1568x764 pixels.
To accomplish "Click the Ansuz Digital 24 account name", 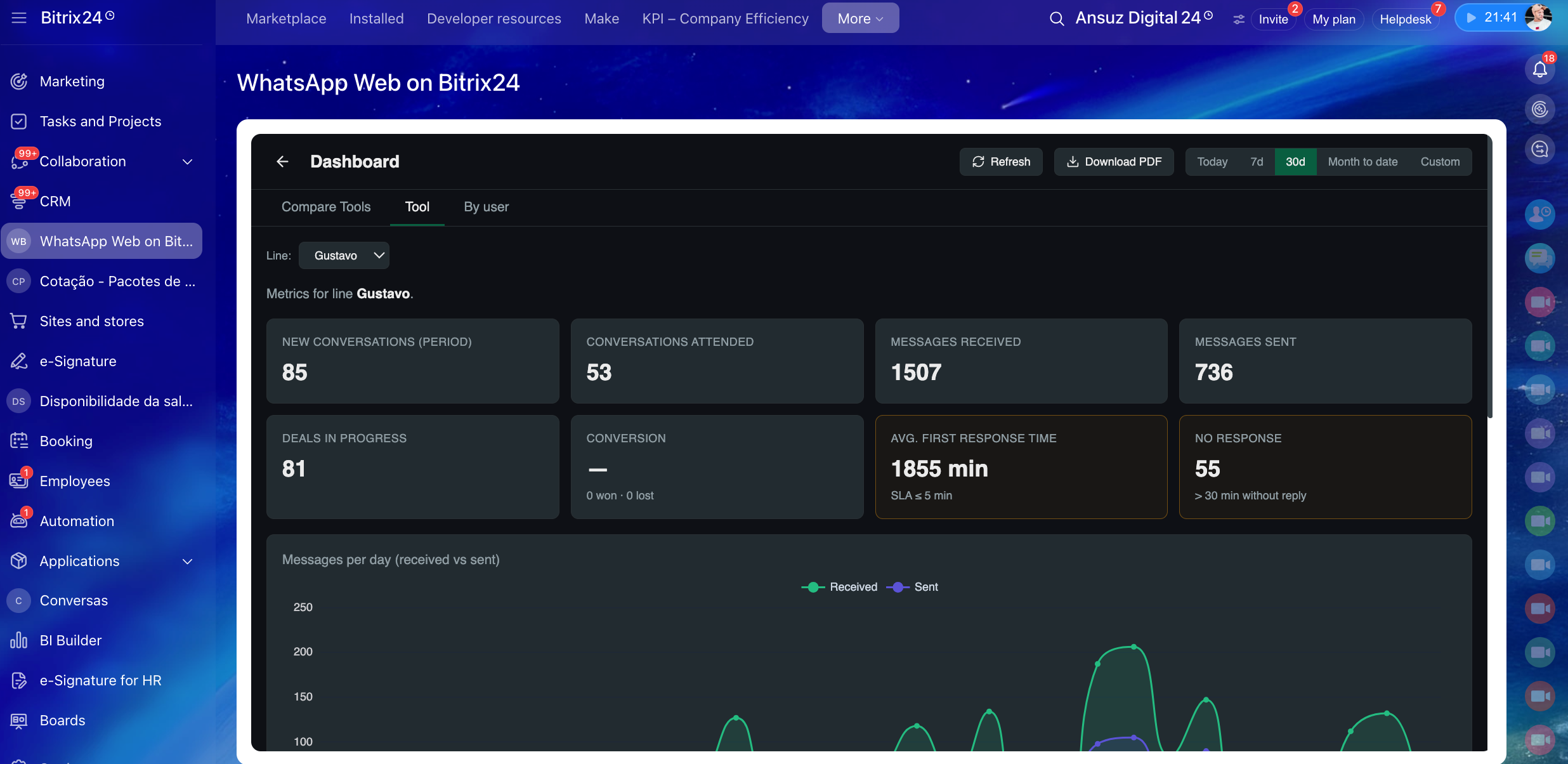I will pyautogui.click(x=1139, y=18).
